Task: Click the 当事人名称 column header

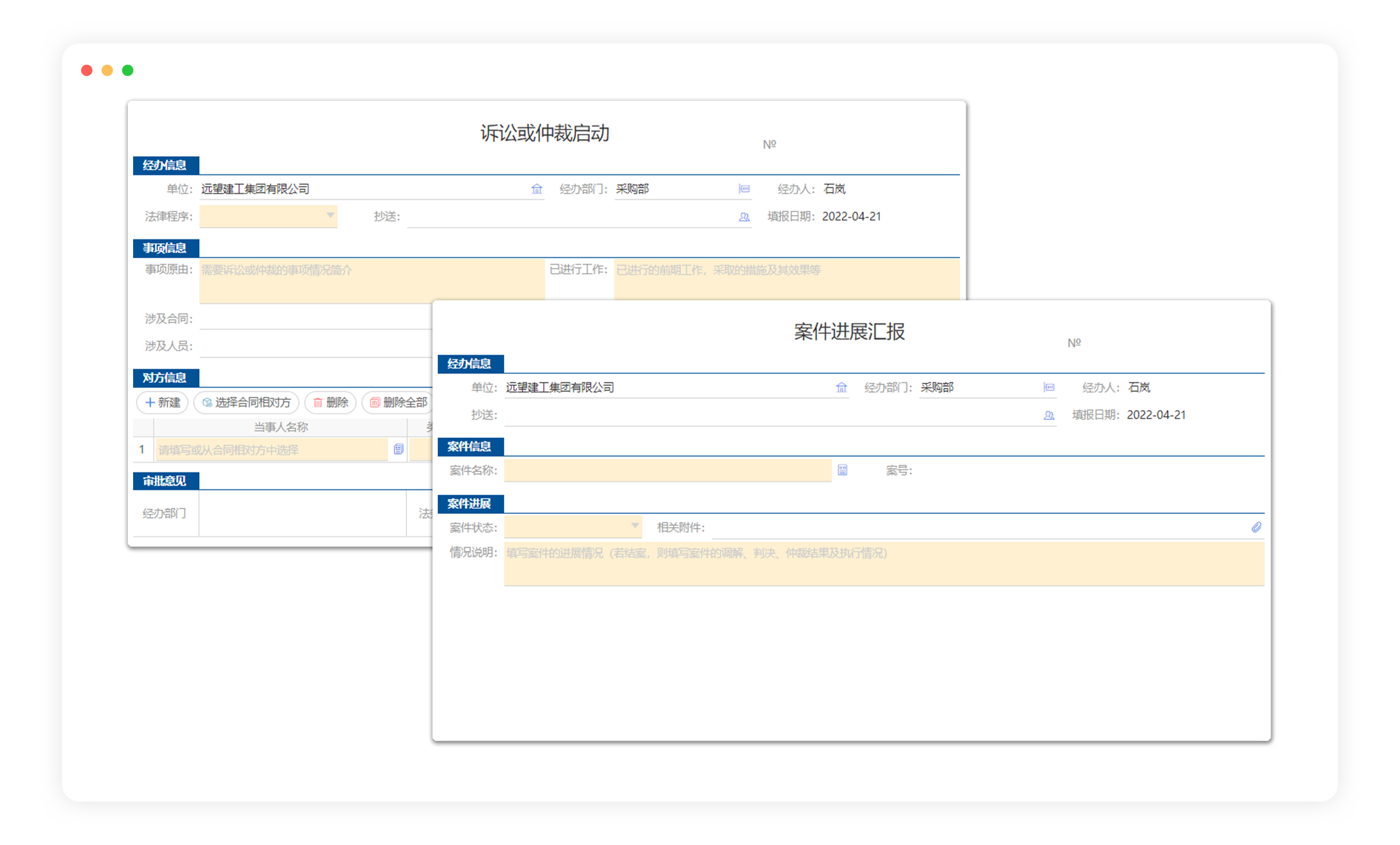Action: 281,427
